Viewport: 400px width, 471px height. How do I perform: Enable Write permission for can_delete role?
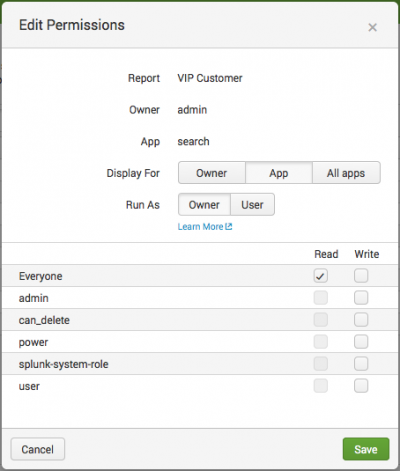[x=361, y=320]
